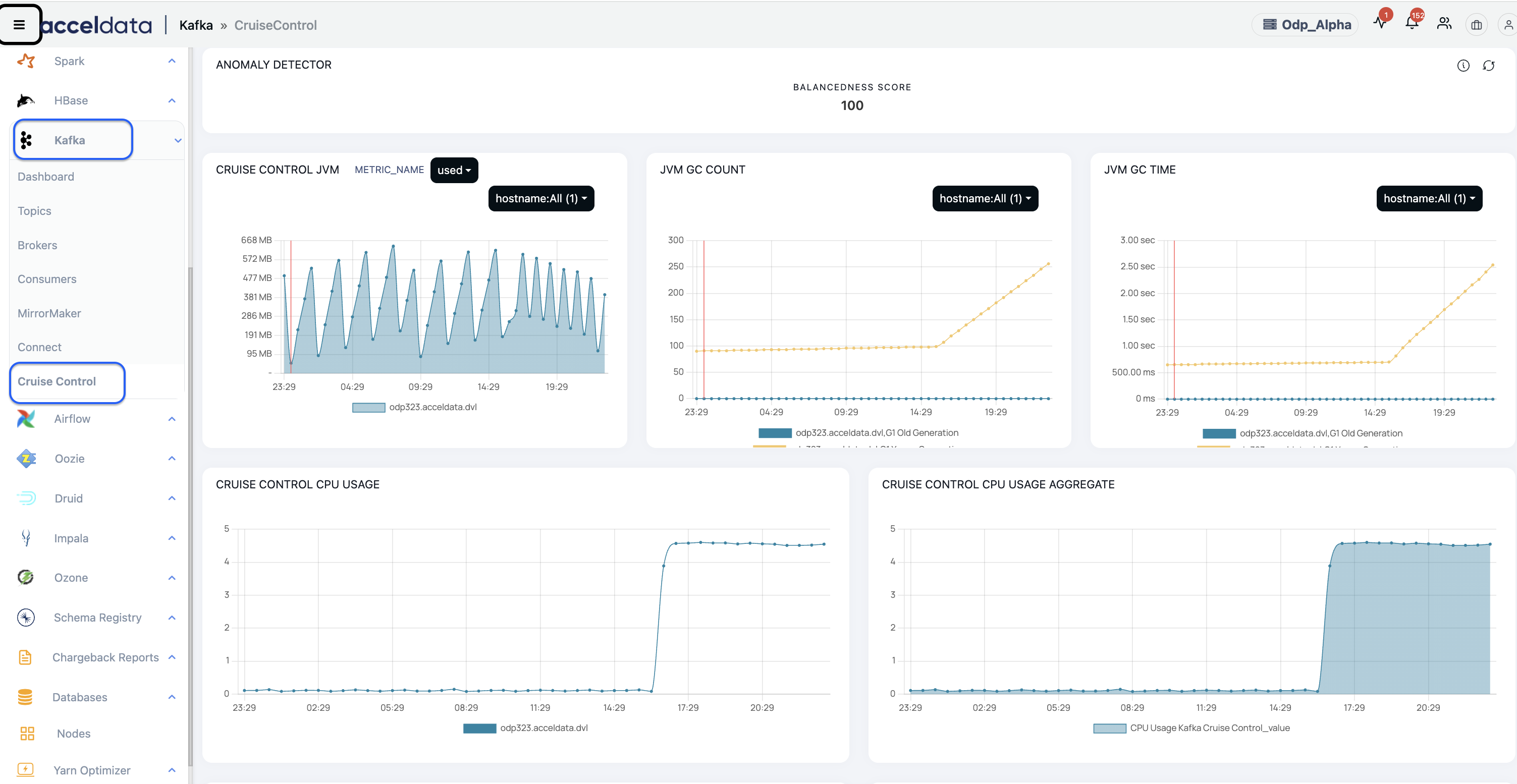This screenshot has width=1517, height=784.
Task: Click Kafka breadcrumb link
Action: coord(196,25)
